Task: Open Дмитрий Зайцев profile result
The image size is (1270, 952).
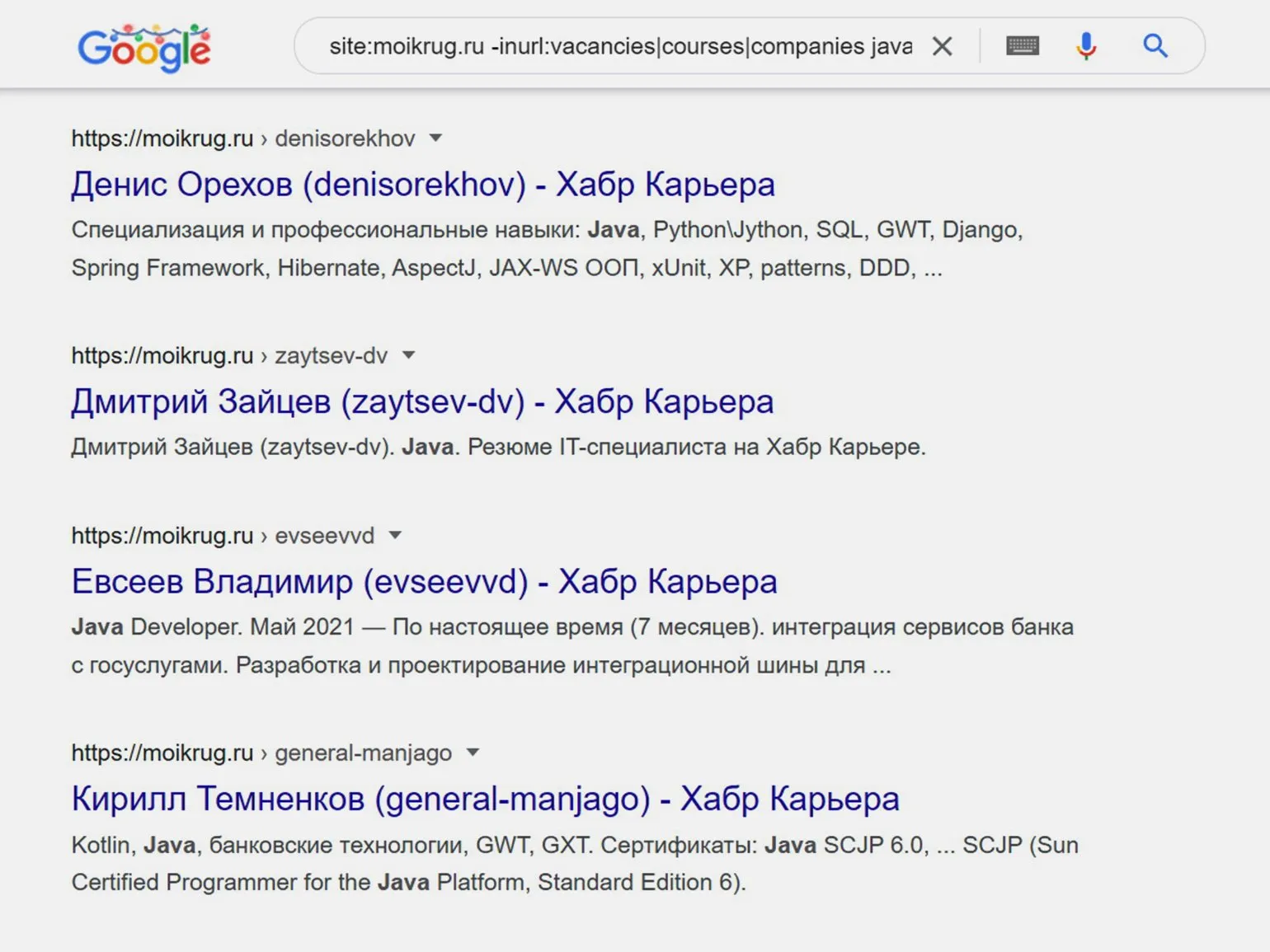Action: pyautogui.click(x=421, y=402)
